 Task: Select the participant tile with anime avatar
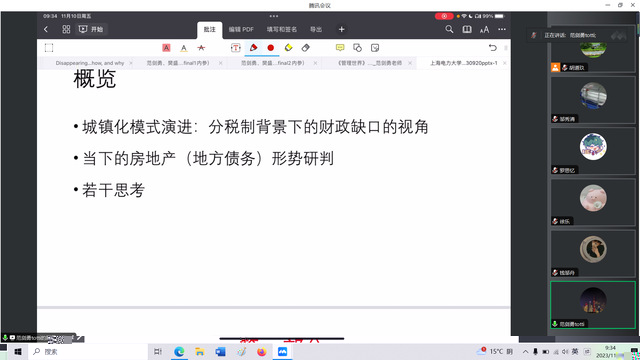[593, 151]
